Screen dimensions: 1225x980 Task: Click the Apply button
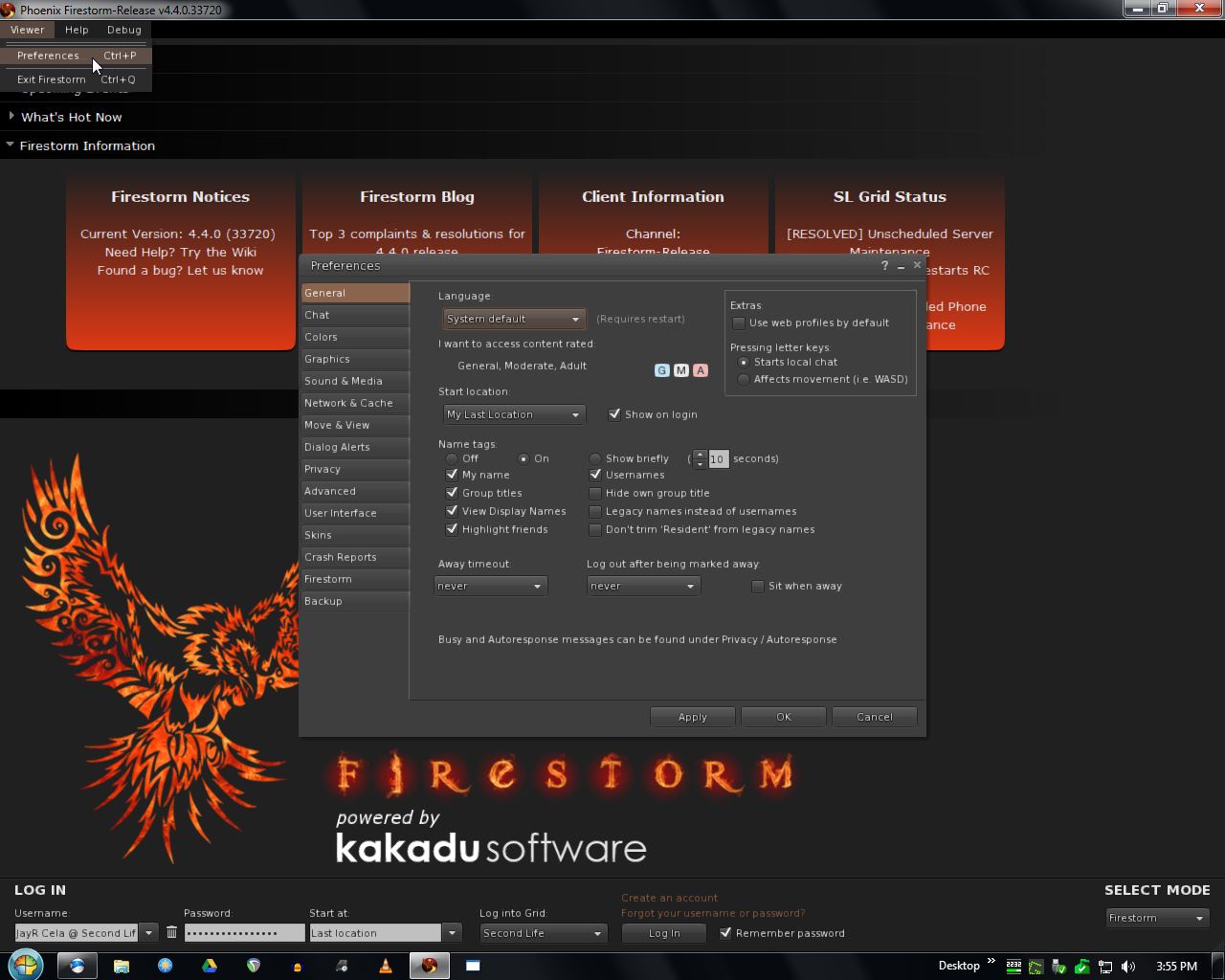693,717
